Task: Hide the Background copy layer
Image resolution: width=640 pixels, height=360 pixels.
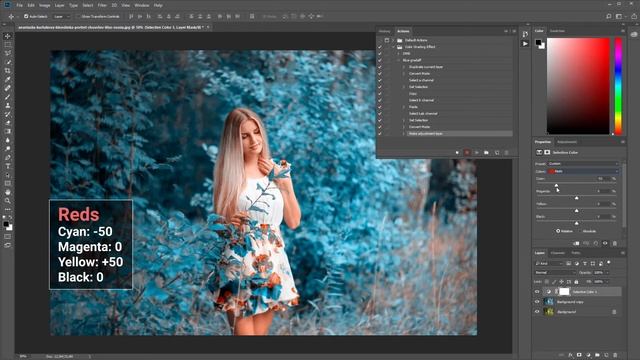Action: (x=537, y=302)
